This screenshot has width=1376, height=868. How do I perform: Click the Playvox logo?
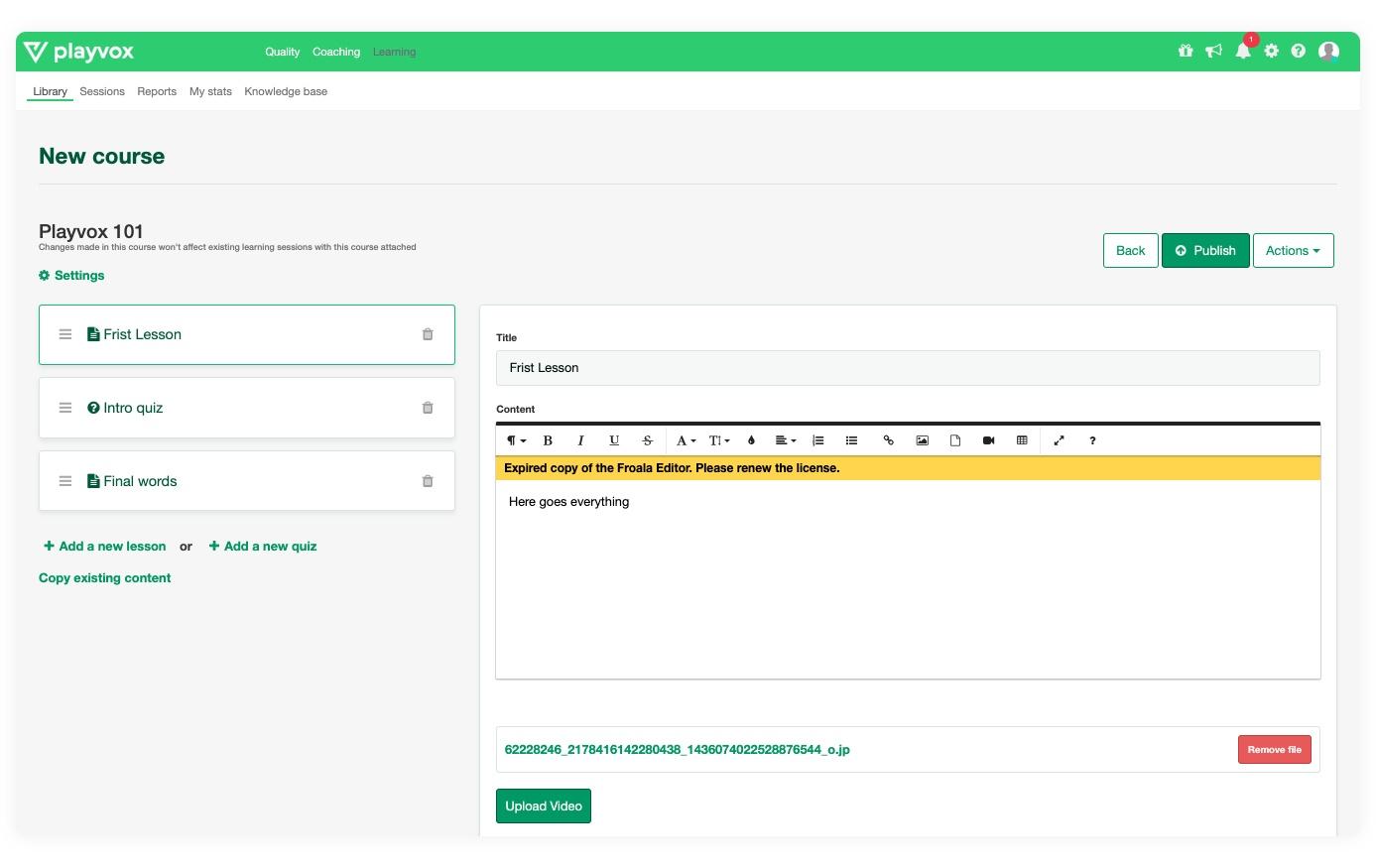78,52
